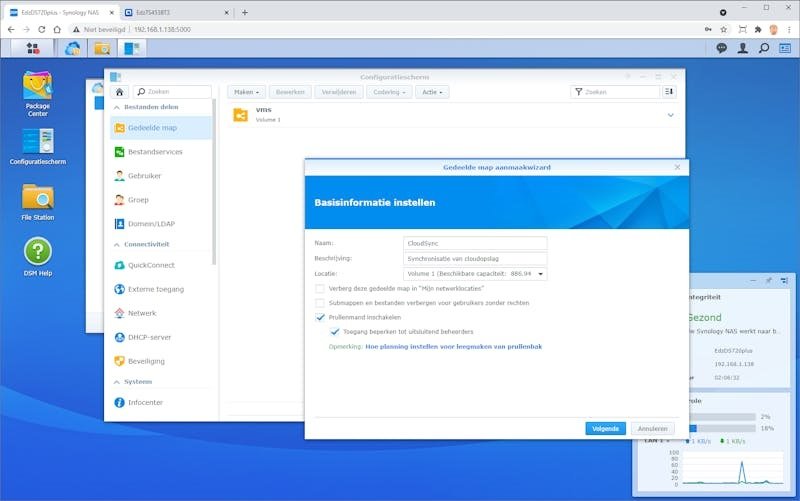Open Bestandservices in the sidebar
The height and width of the screenshot is (501, 800).
coord(161,152)
